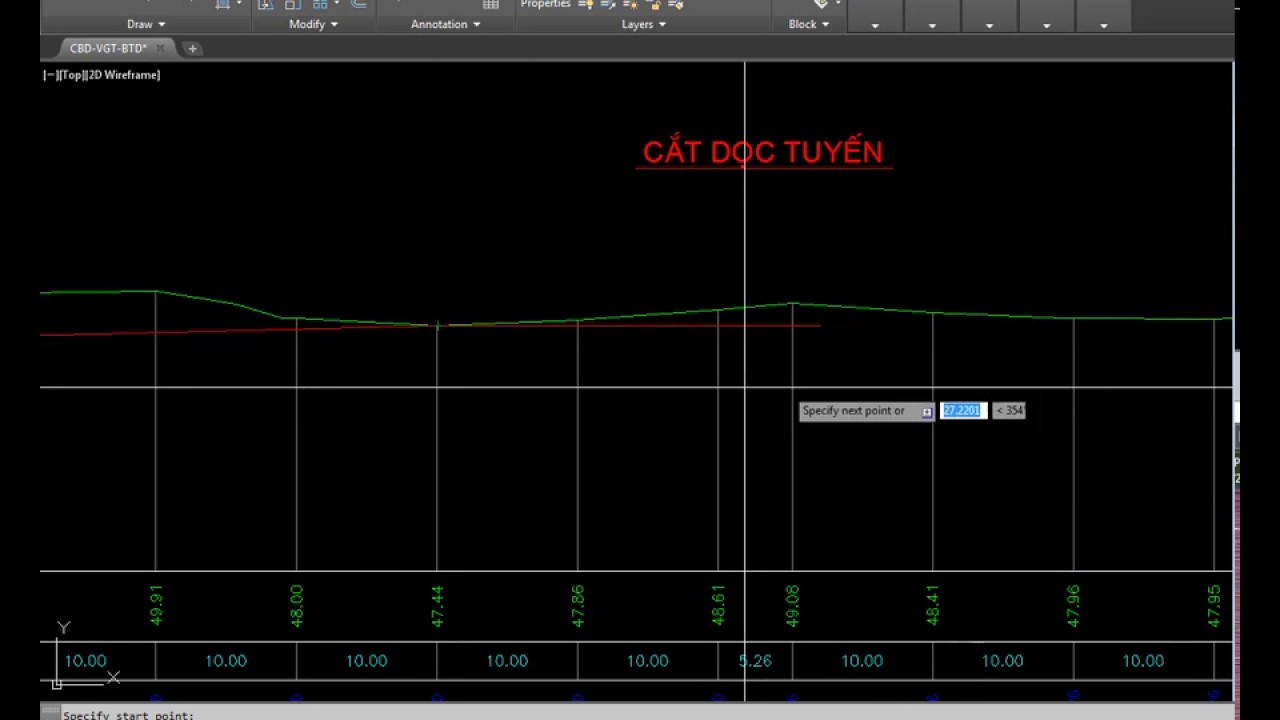The height and width of the screenshot is (720, 1280).
Task: Select elevation text 47.95
Action: pyautogui.click(x=1214, y=606)
